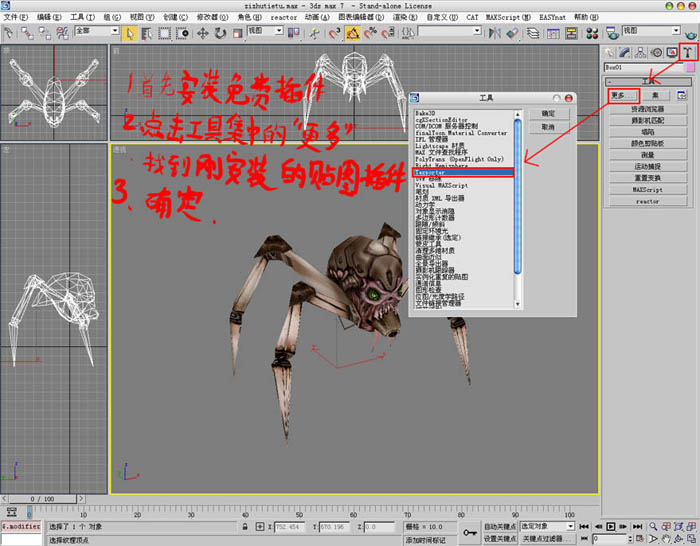Click 取消 in the 工具 dialog
Viewport: 700px width, 546px height.
tap(549, 127)
